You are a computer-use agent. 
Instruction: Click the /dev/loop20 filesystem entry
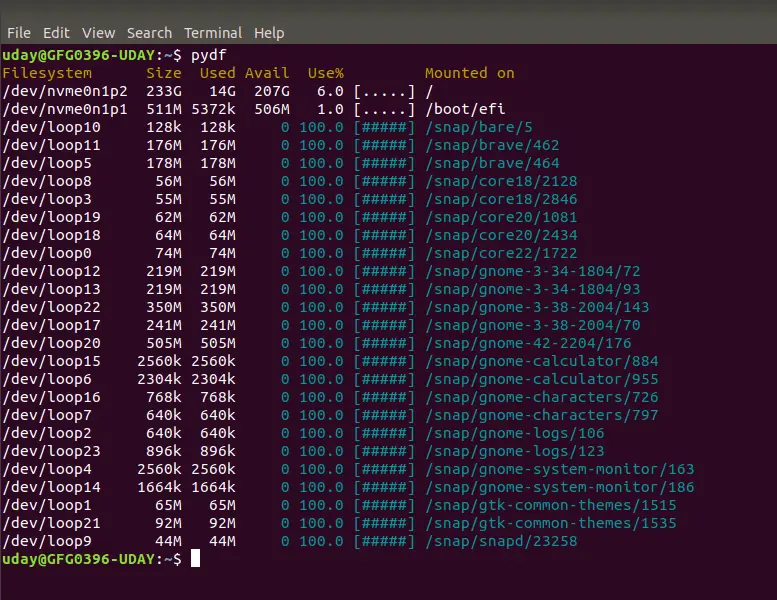coord(52,343)
